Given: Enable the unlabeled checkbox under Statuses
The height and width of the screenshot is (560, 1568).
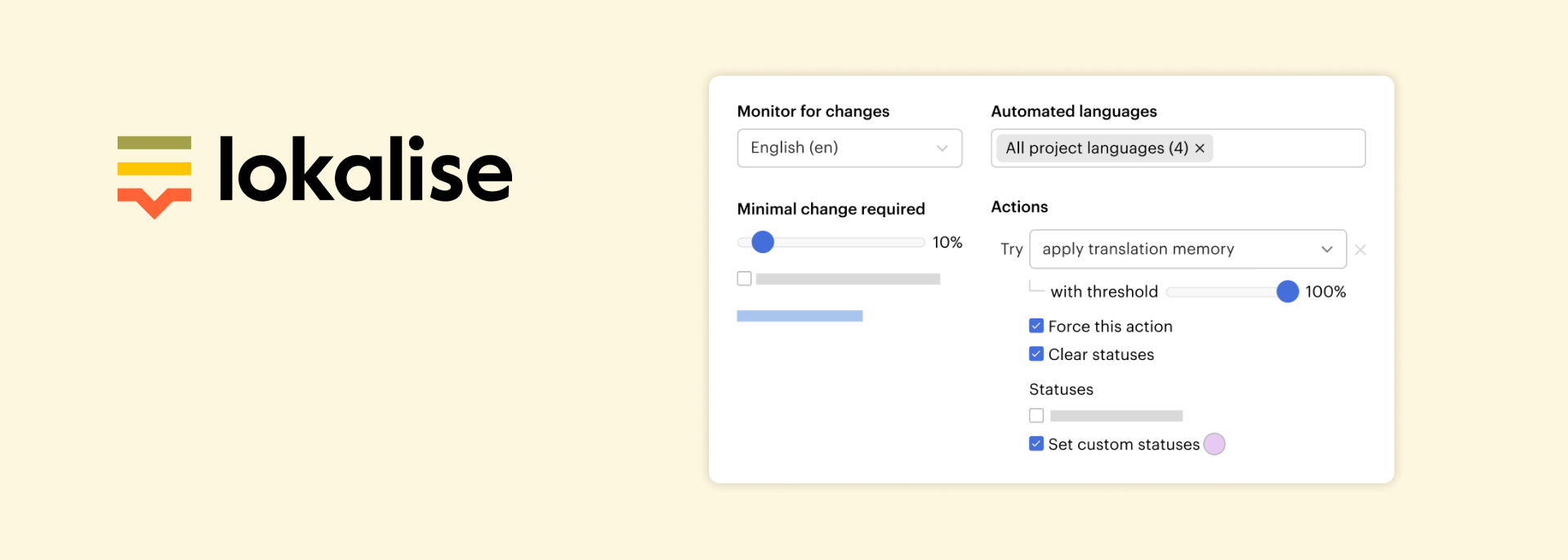Looking at the screenshot, I should (1036, 416).
